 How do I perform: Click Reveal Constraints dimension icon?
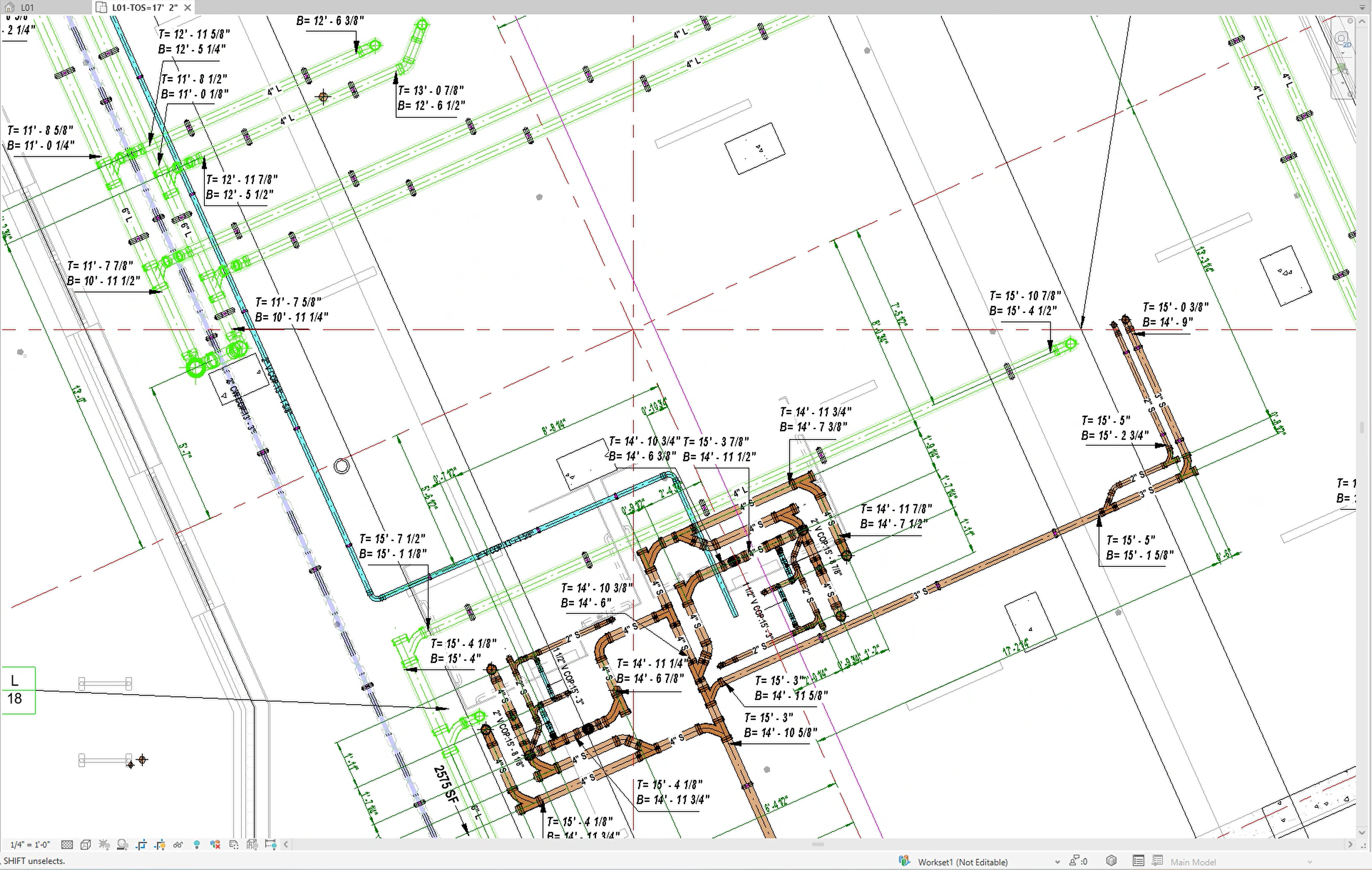tap(270, 844)
